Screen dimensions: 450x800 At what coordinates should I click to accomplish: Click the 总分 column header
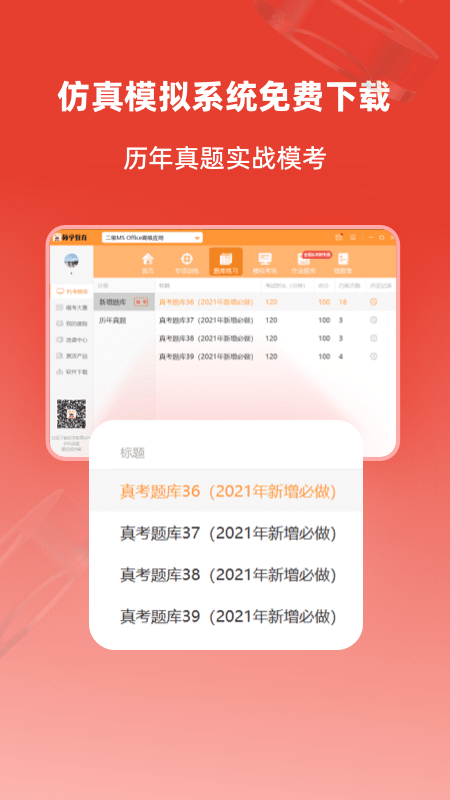click(323, 286)
